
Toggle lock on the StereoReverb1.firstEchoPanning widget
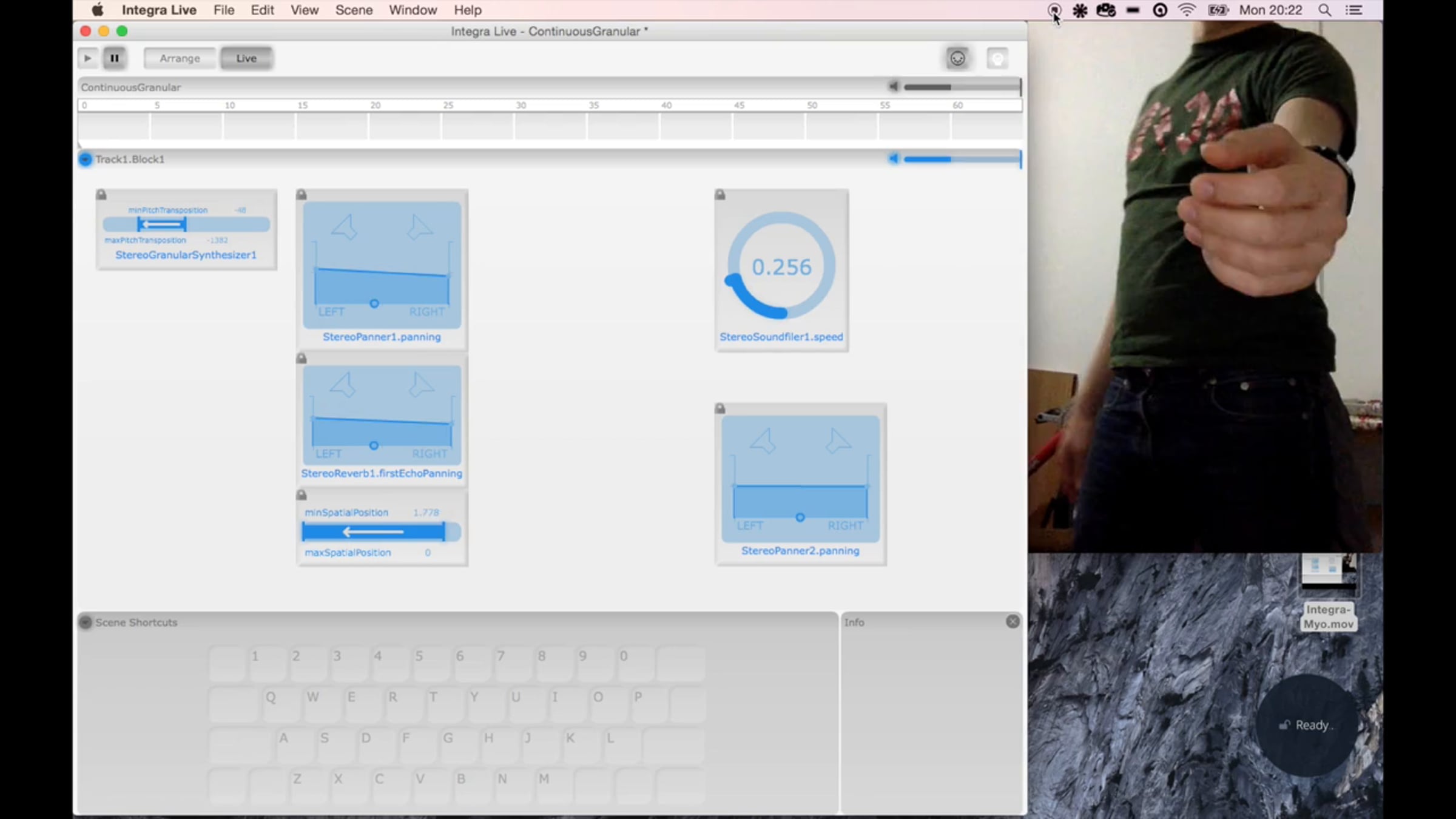302,359
